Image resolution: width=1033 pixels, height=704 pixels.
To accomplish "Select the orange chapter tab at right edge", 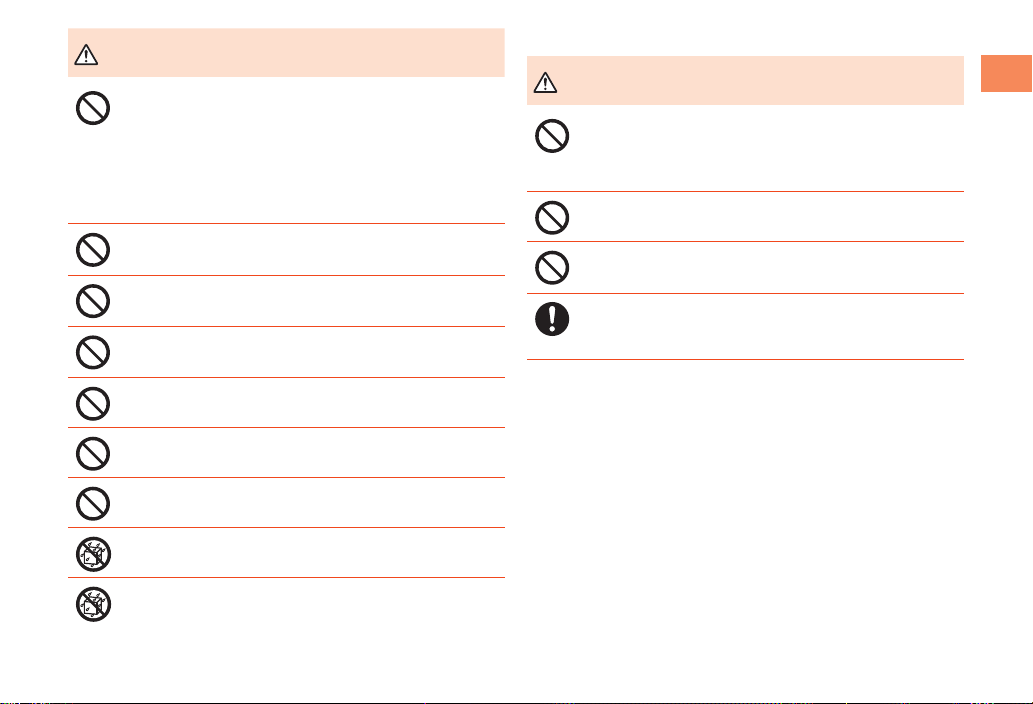I will coord(1006,74).
